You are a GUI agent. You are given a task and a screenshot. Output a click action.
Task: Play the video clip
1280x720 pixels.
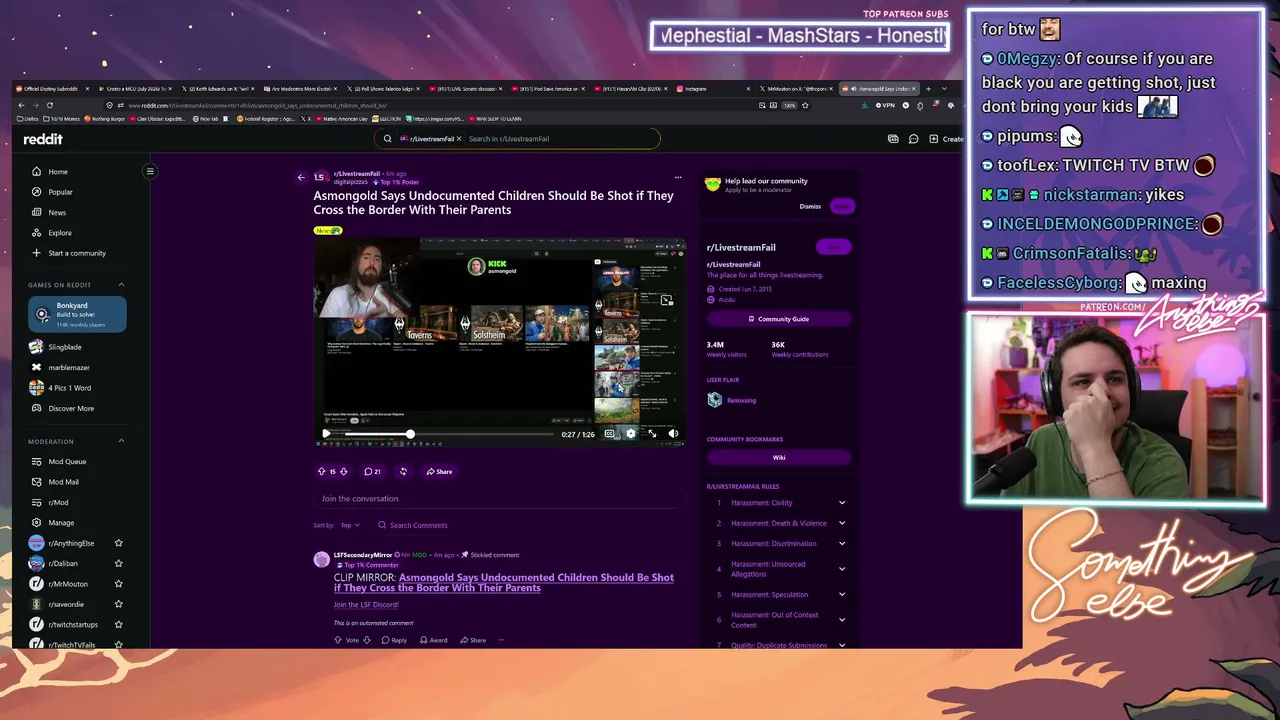(x=326, y=434)
